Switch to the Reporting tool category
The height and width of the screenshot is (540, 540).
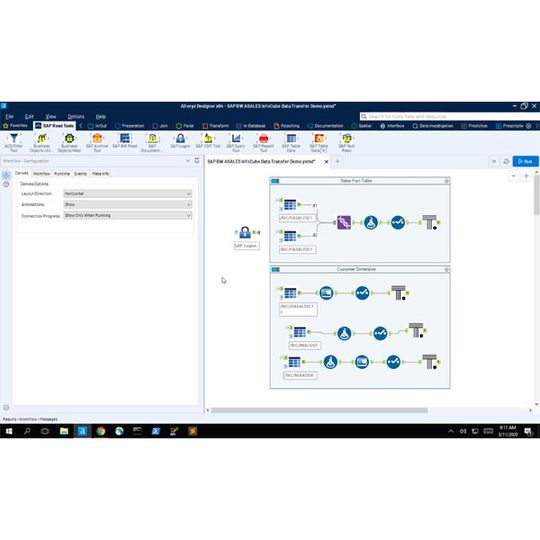click(x=287, y=126)
